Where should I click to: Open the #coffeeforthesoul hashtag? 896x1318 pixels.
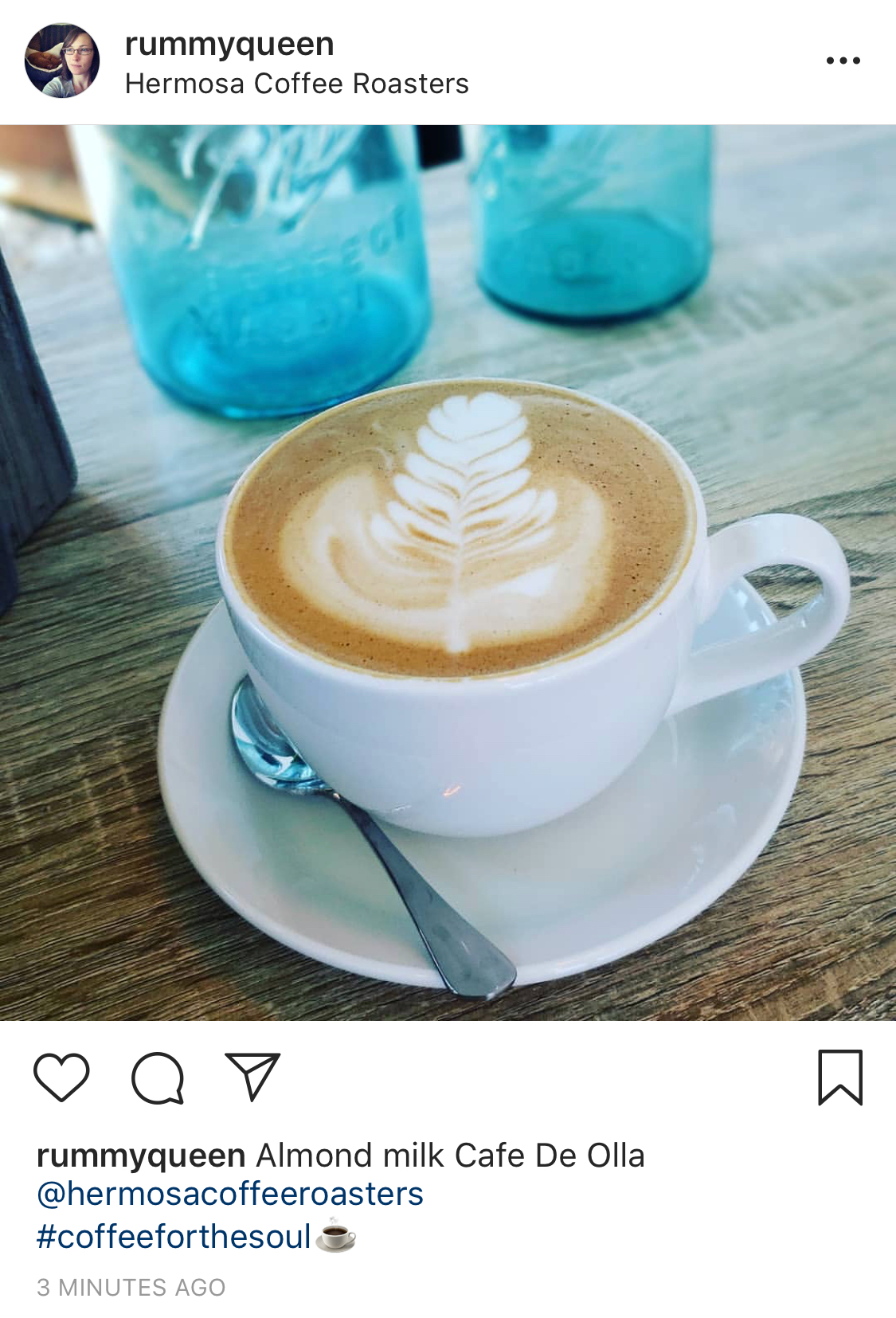pyautogui.click(x=174, y=1237)
